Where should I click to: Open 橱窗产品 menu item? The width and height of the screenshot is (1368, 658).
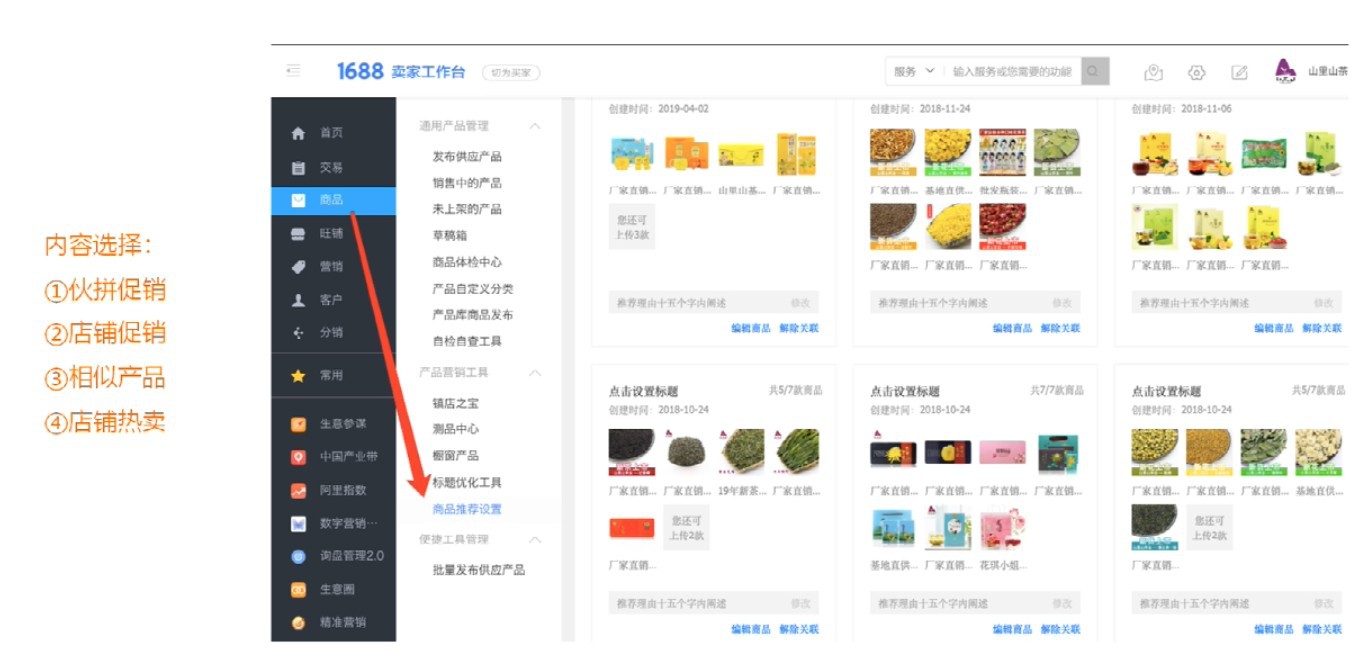[456, 456]
